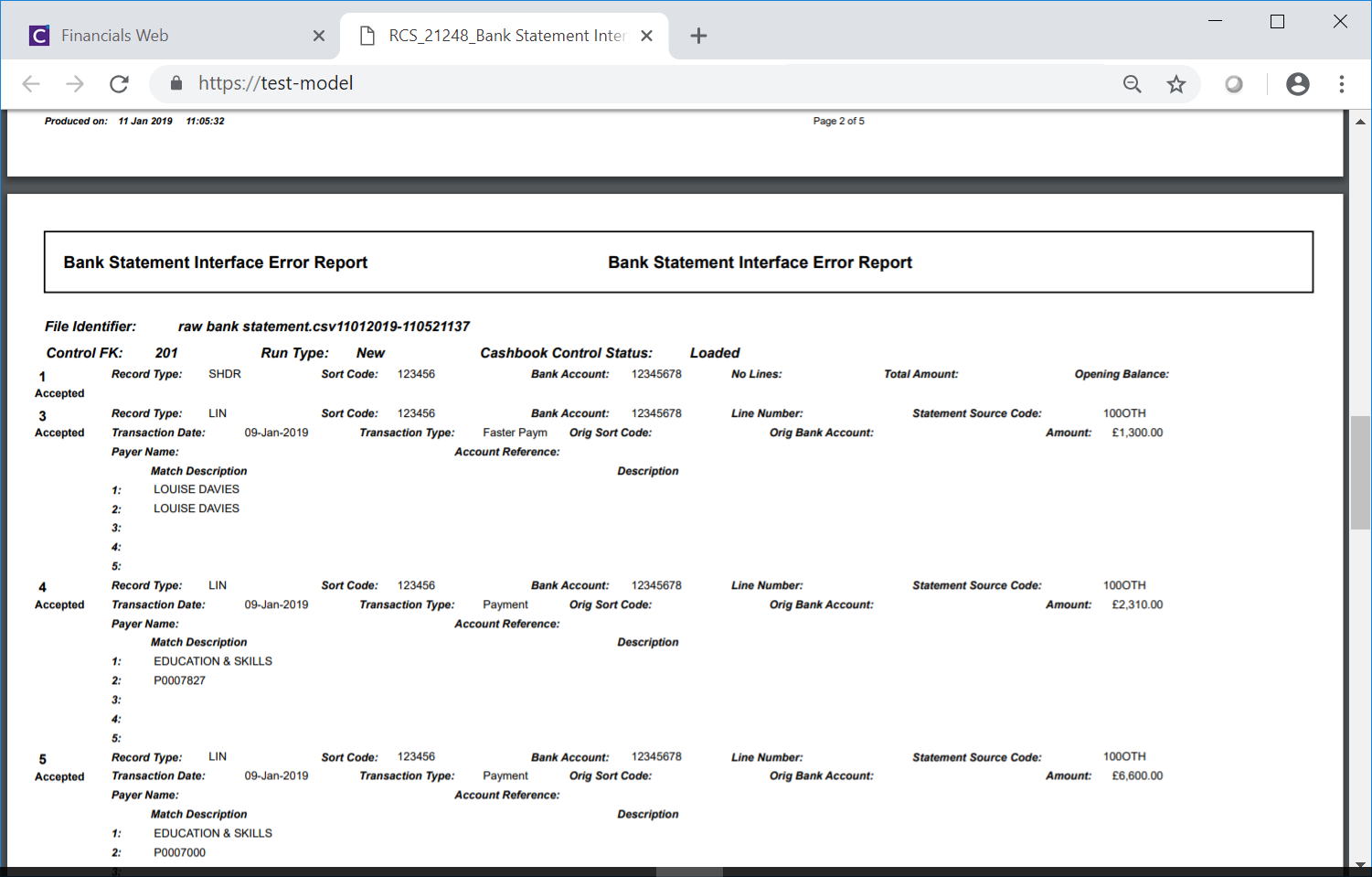The image size is (1372, 877).
Task: Click the Control FK value 201
Action: point(166,353)
